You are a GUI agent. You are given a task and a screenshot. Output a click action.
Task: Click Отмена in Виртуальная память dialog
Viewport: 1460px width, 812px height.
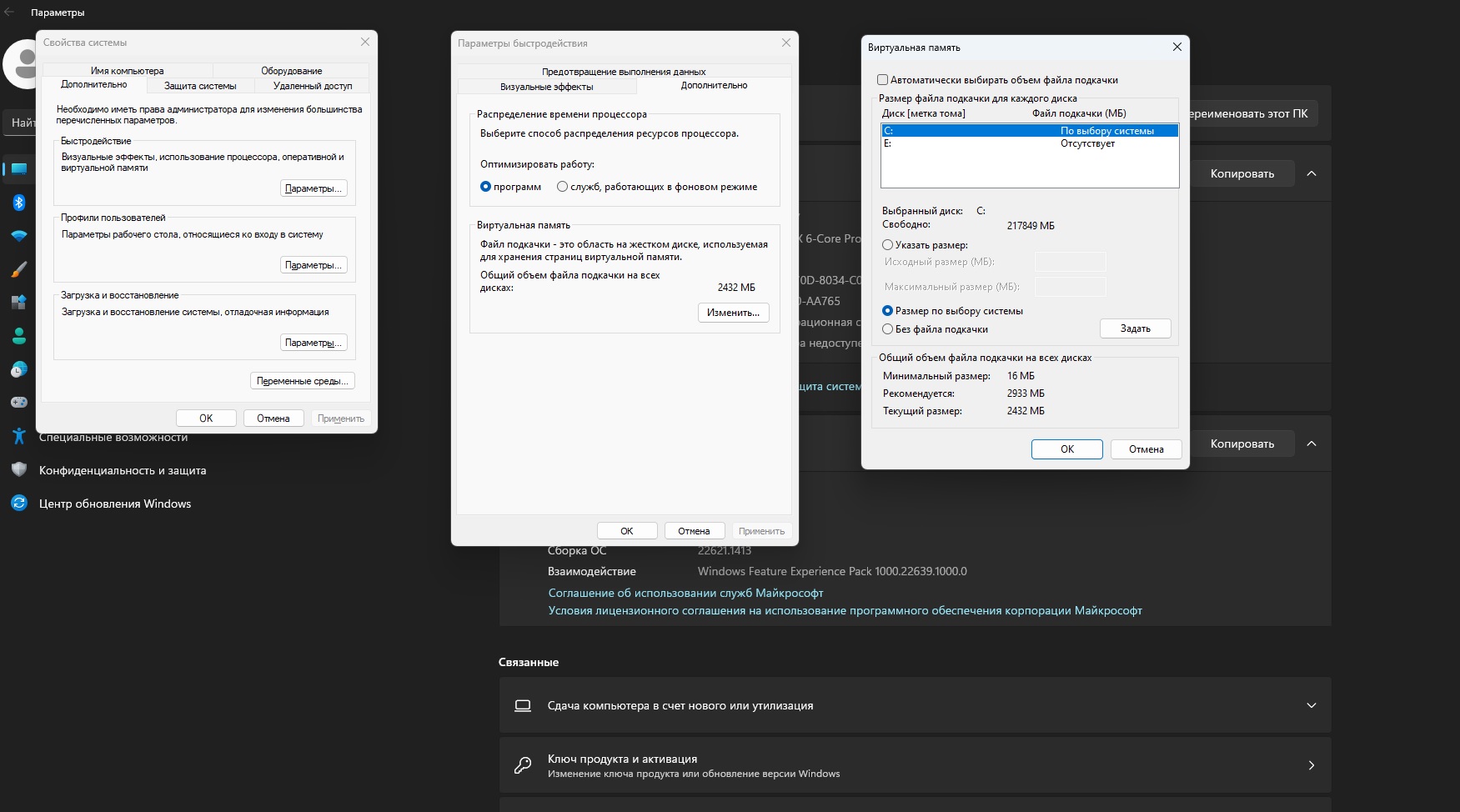click(x=1146, y=449)
